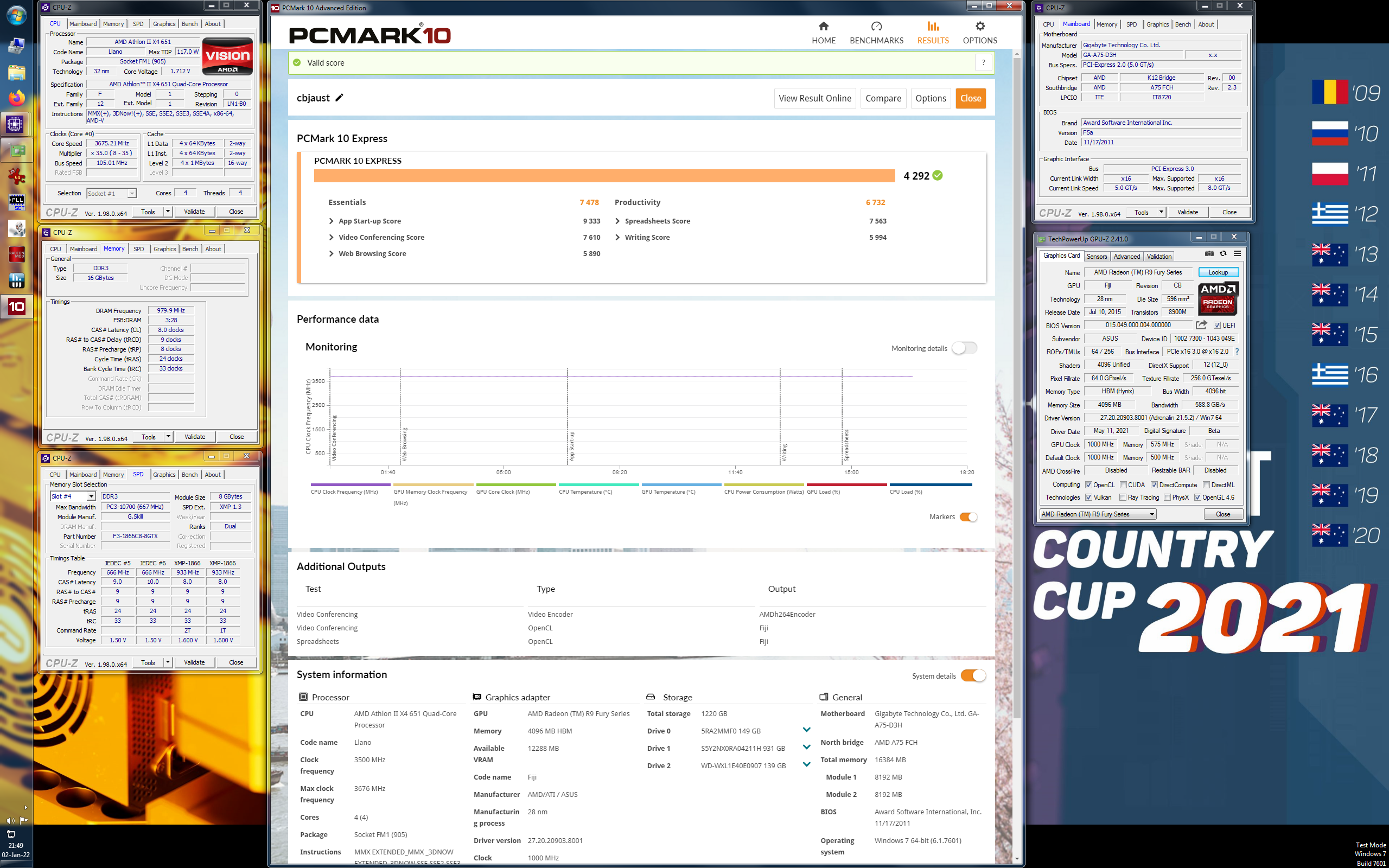Open Firefox from the taskbar

click(16, 98)
